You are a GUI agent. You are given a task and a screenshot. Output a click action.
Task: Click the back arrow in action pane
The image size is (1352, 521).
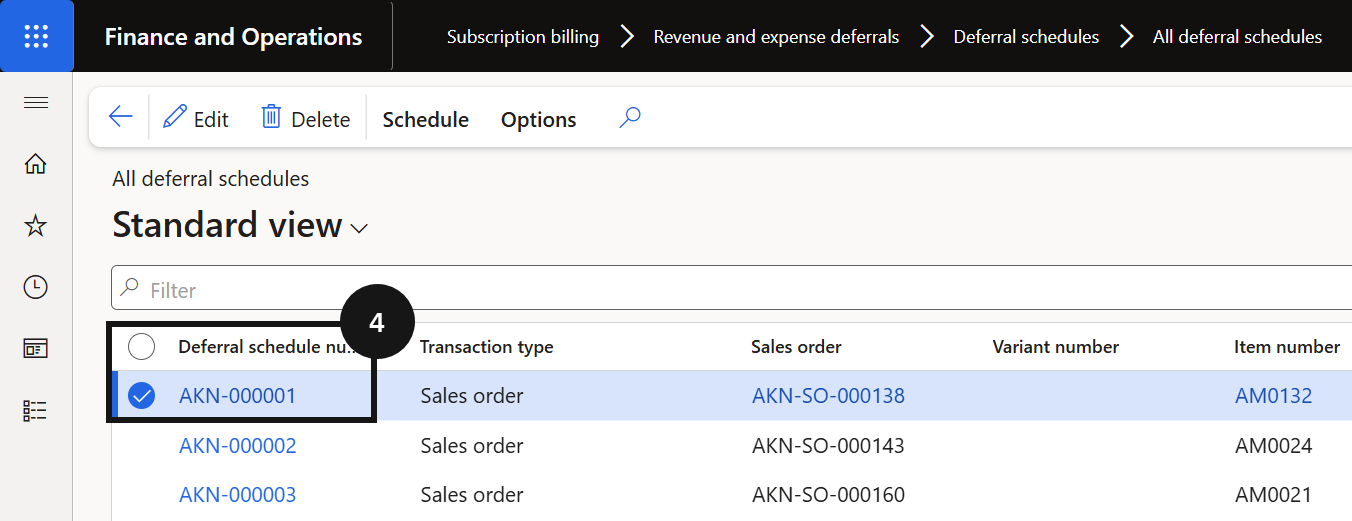tap(120, 118)
